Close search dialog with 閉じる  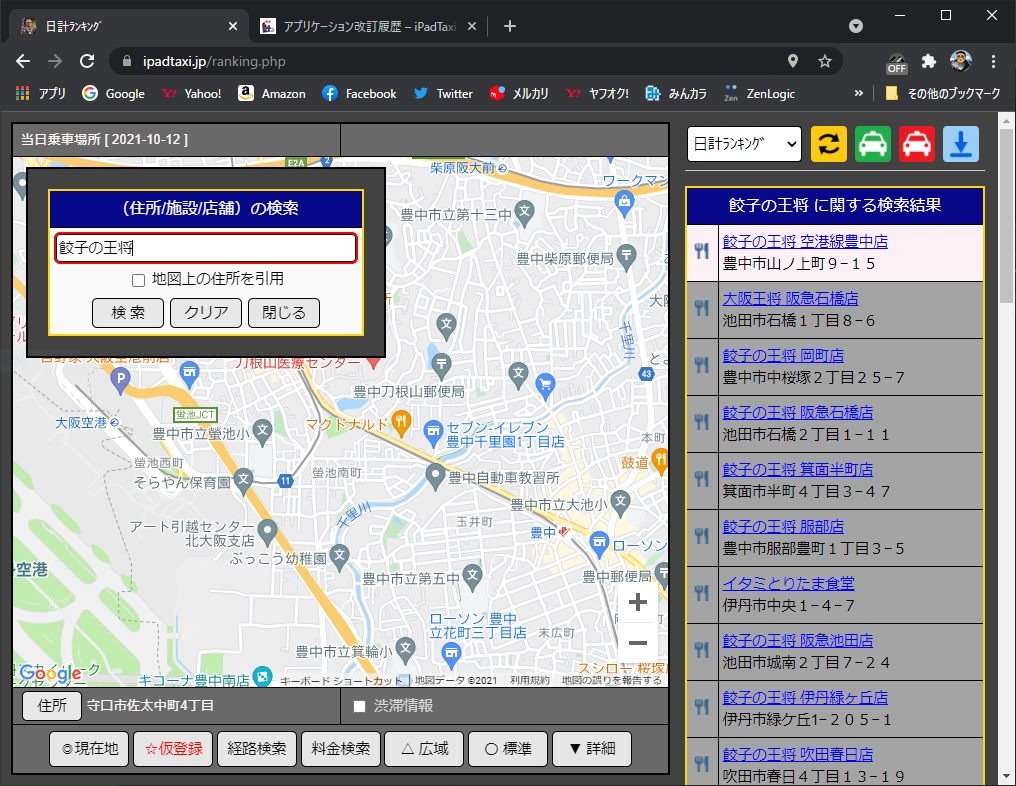pyautogui.click(x=284, y=313)
